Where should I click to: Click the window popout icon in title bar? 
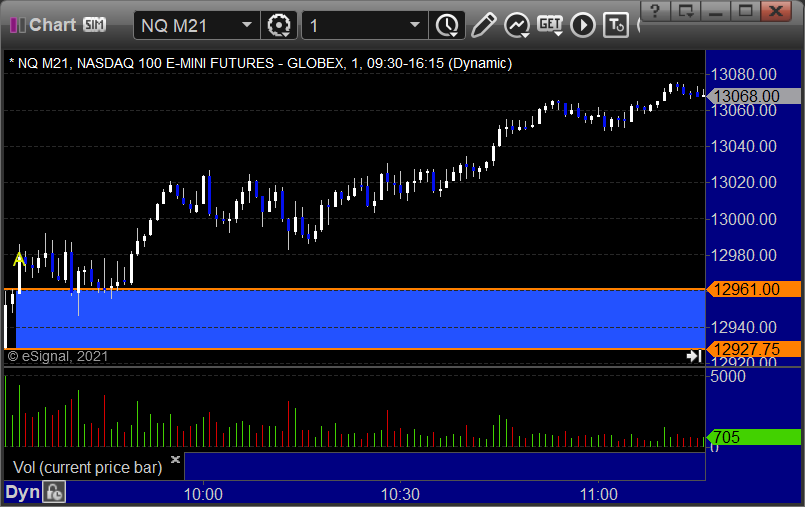[x=686, y=10]
